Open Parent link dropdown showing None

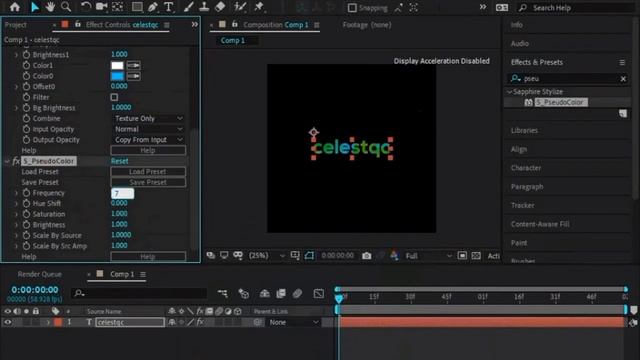point(293,322)
